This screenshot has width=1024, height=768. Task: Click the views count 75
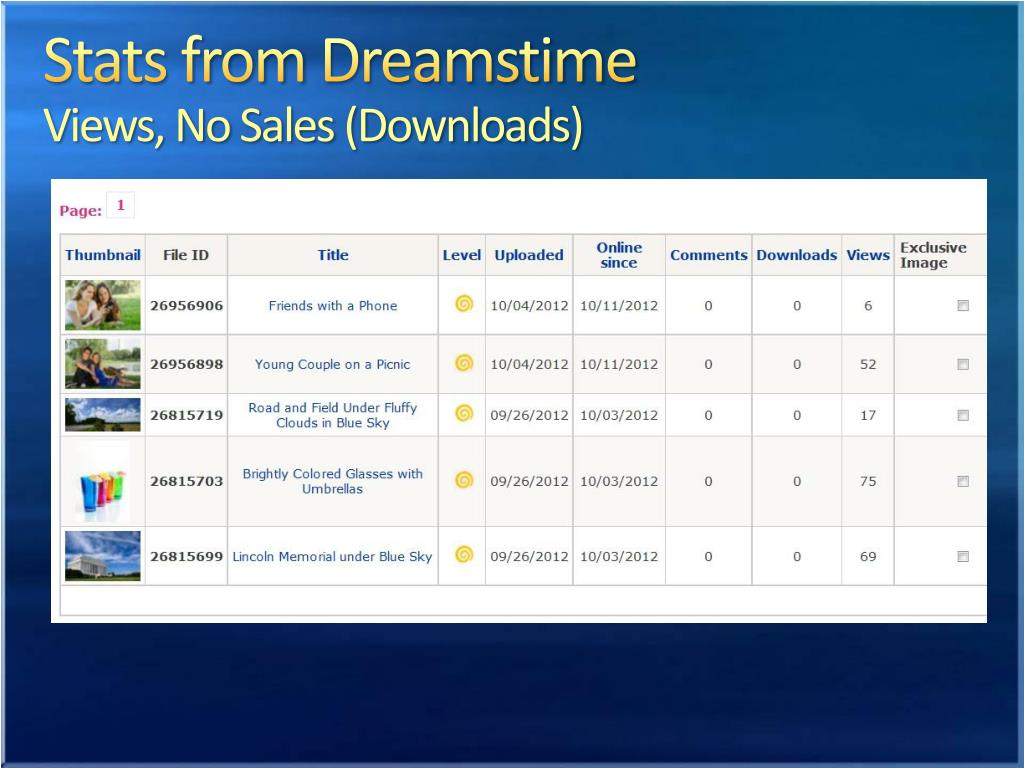pos(868,481)
